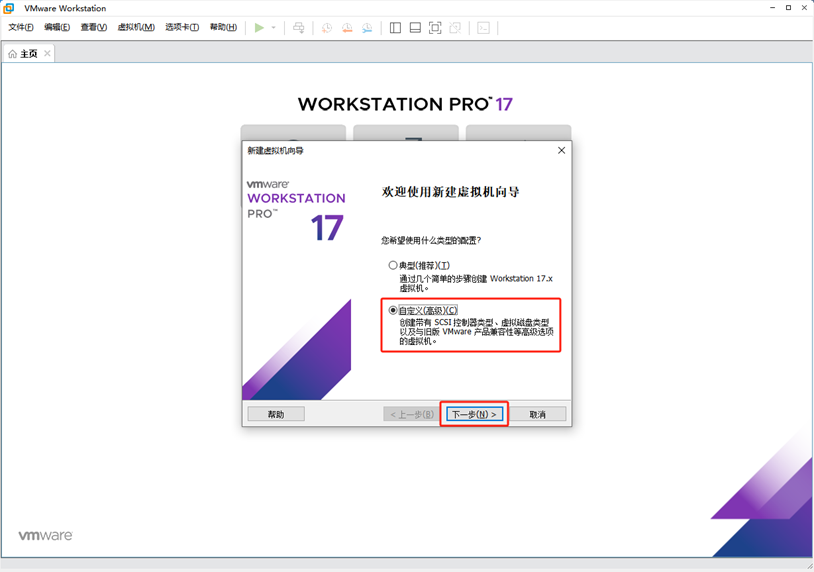
Task: Open the 编辑(E) menu
Action: pos(57,27)
